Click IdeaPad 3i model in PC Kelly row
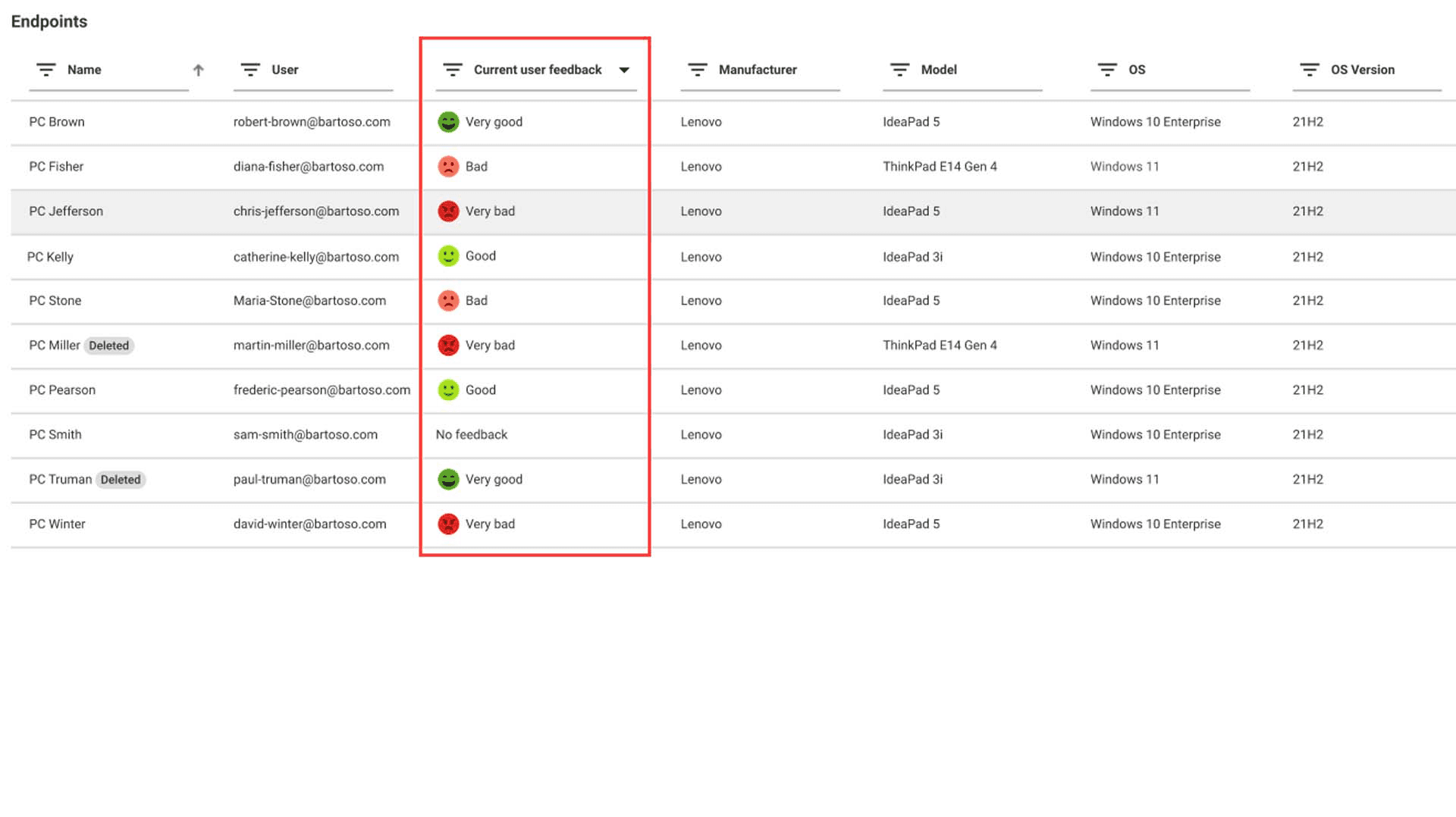The width and height of the screenshot is (1456, 817). tap(912, 257)
